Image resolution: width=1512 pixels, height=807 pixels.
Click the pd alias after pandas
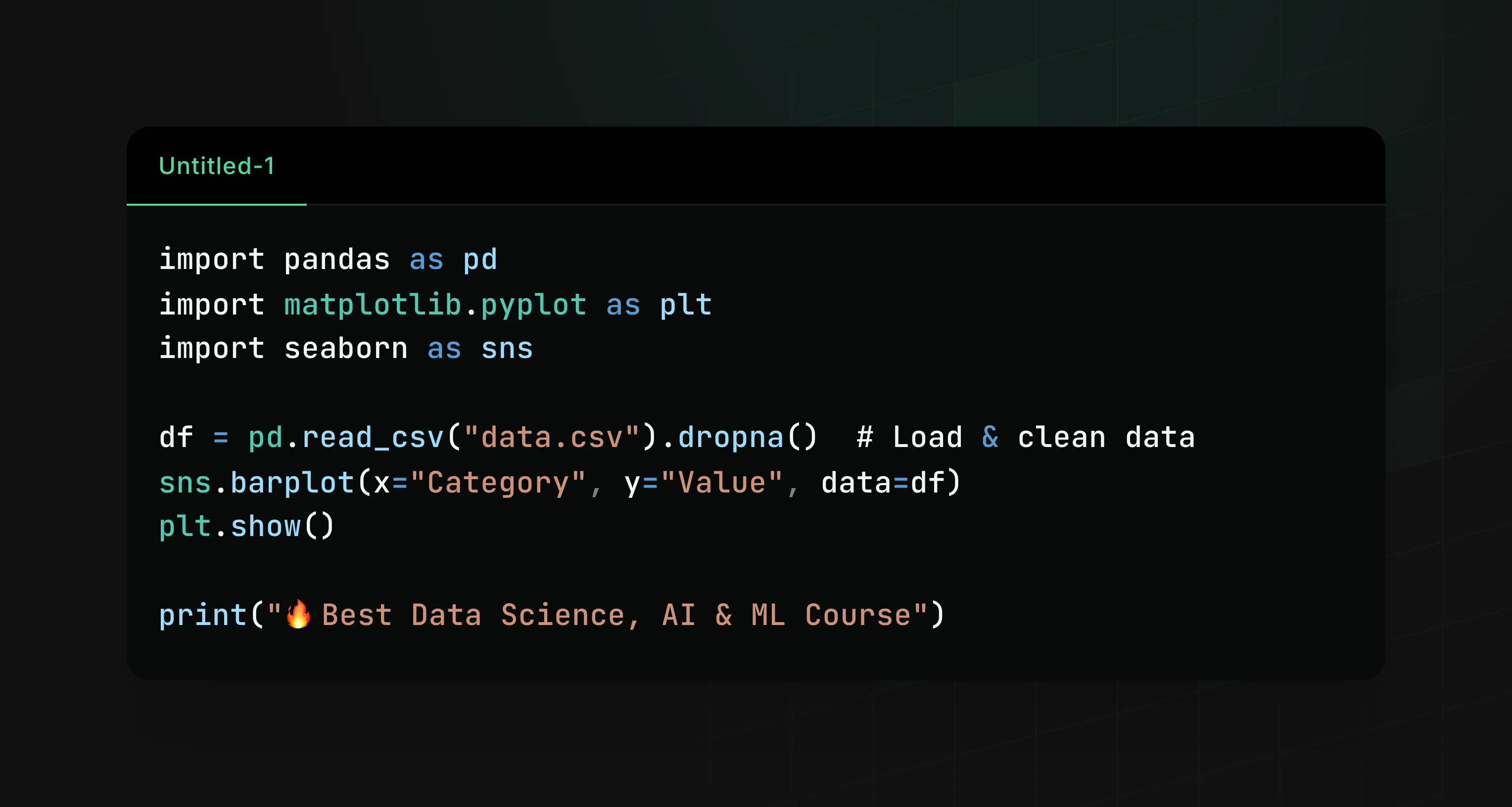point(480,260)
